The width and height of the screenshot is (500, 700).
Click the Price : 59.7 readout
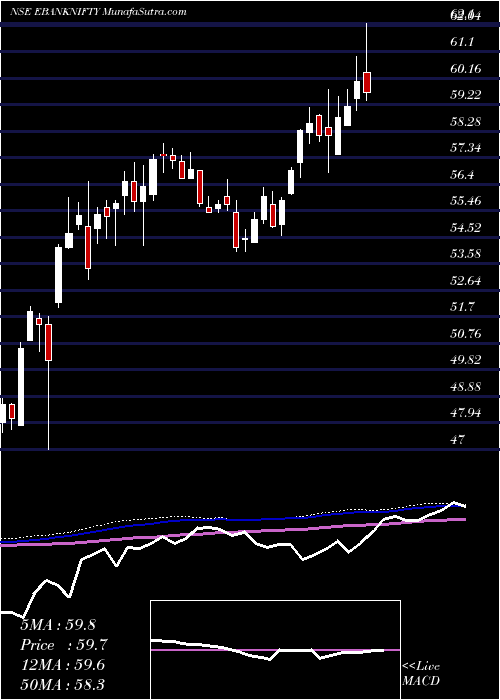[64, 645]
